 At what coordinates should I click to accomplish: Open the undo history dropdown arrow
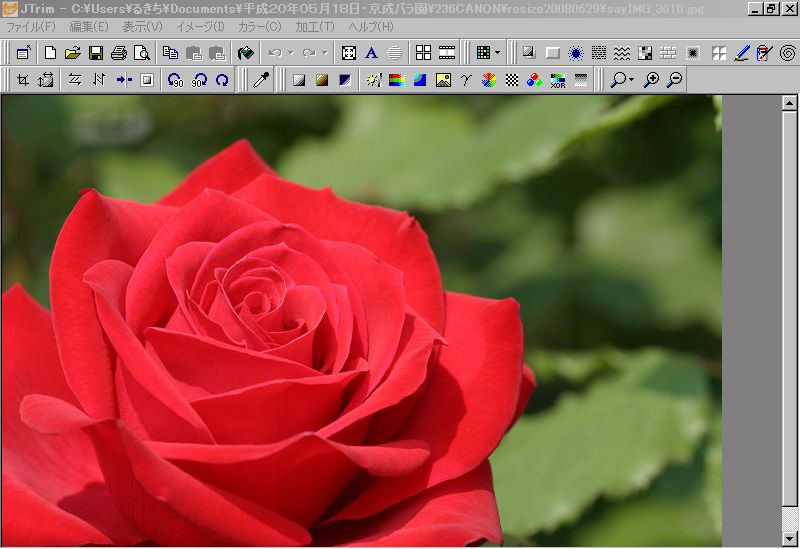[290, 53]
